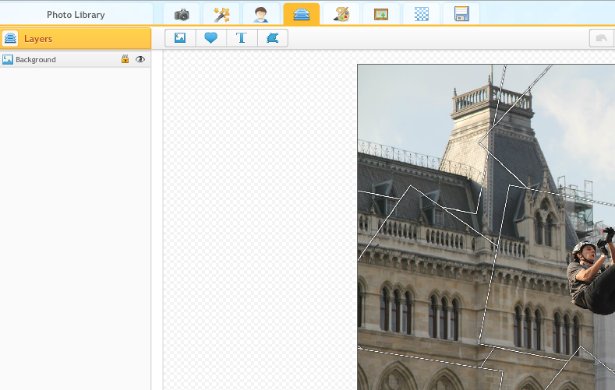Click the floppy disk save tab
This screenshot has width=615, height=390.
coord(461,15)
